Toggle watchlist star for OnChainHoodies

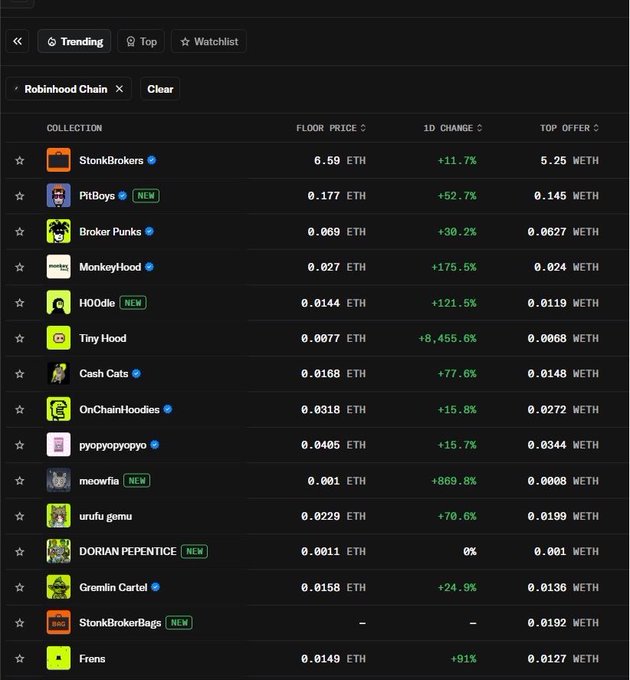pos(20,409)
